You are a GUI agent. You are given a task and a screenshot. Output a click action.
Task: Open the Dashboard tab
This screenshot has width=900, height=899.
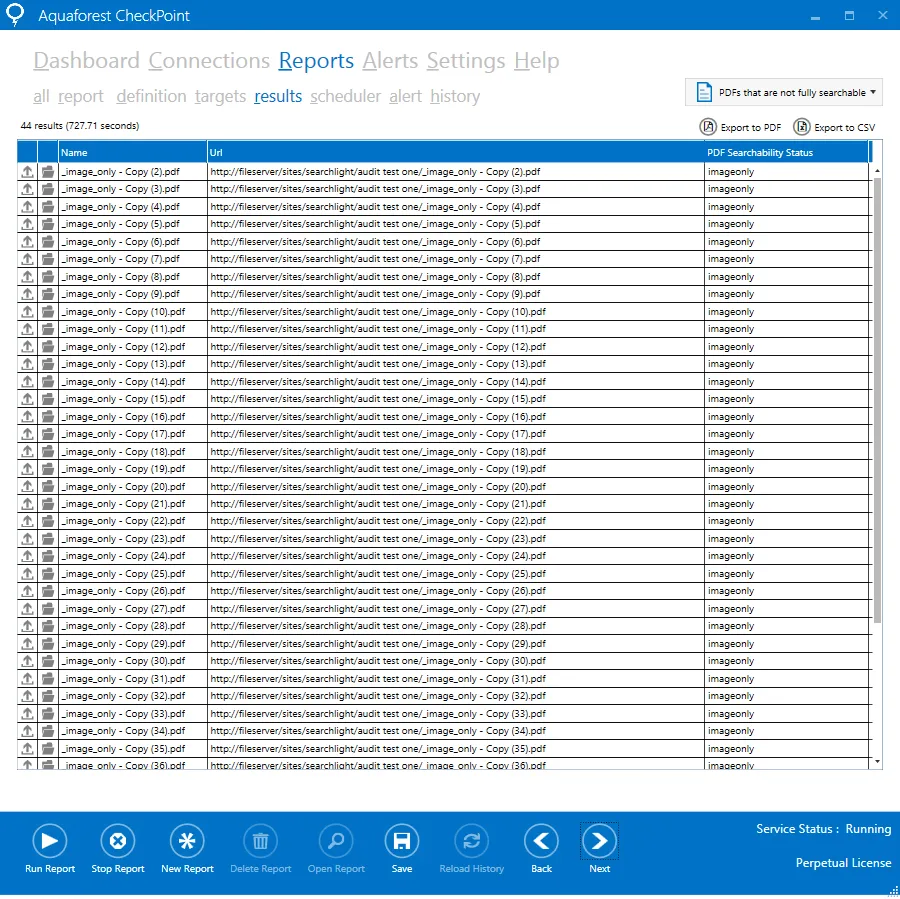[x=87, y=61]
